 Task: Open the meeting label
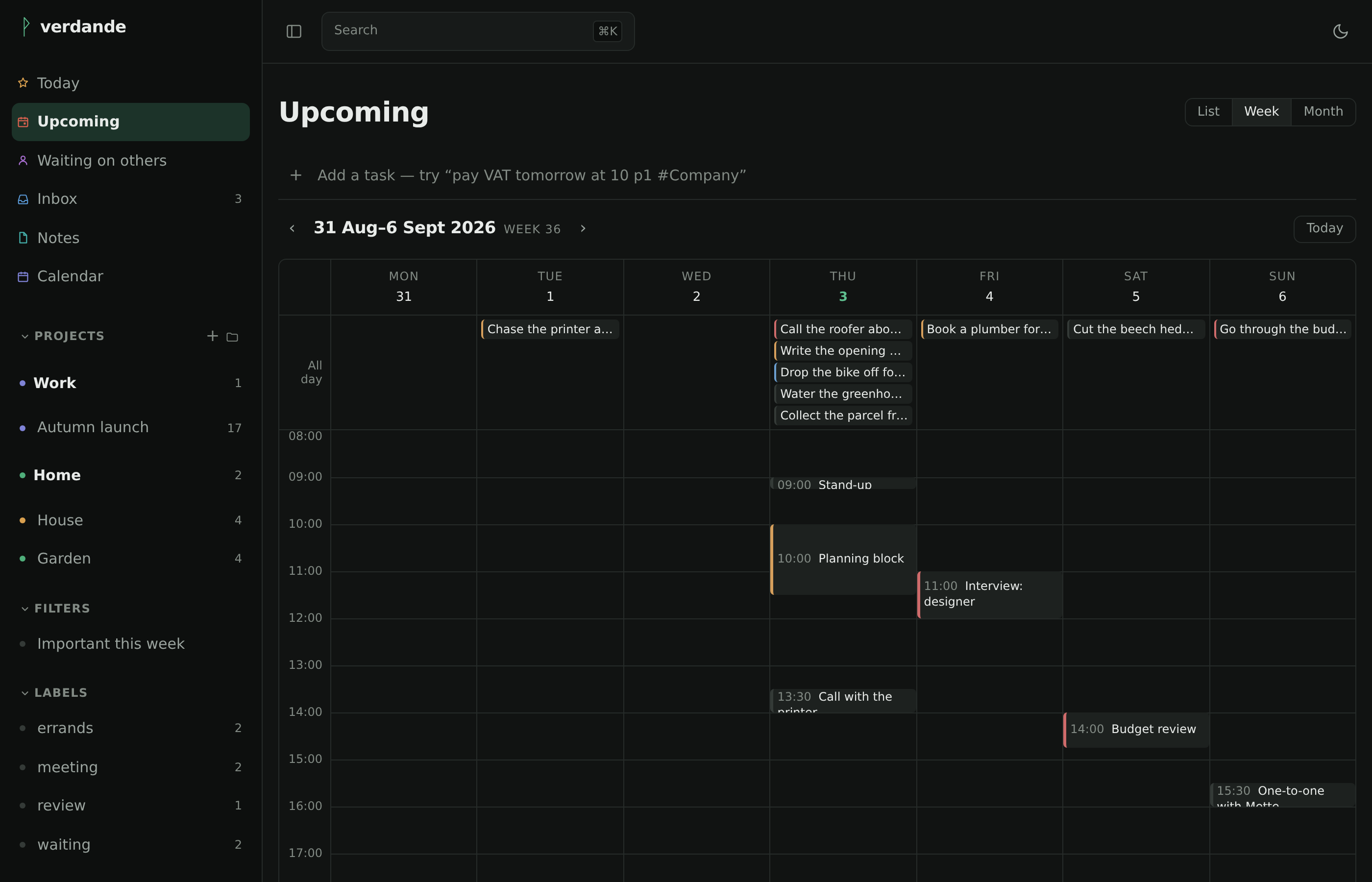(130, 767)
